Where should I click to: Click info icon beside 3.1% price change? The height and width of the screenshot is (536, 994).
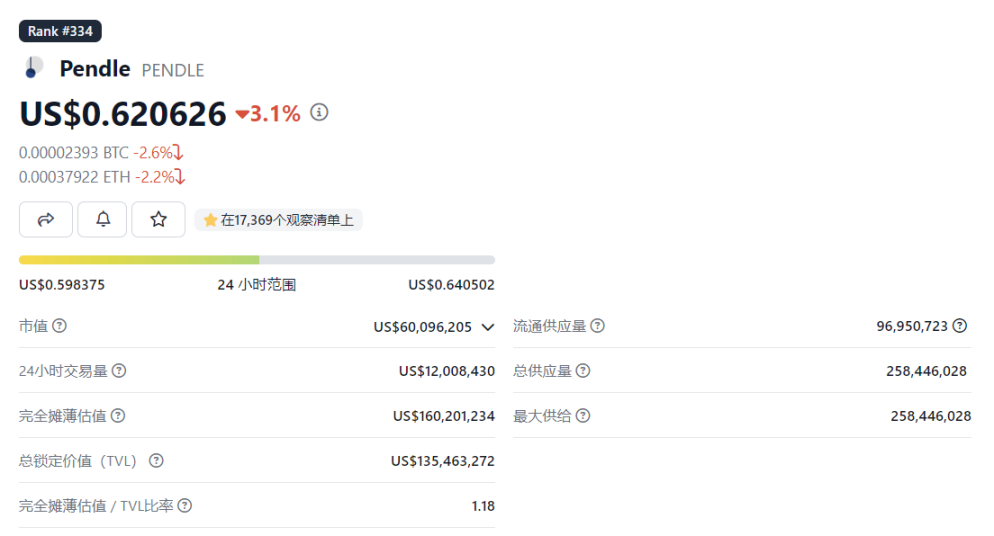(319, 113)
